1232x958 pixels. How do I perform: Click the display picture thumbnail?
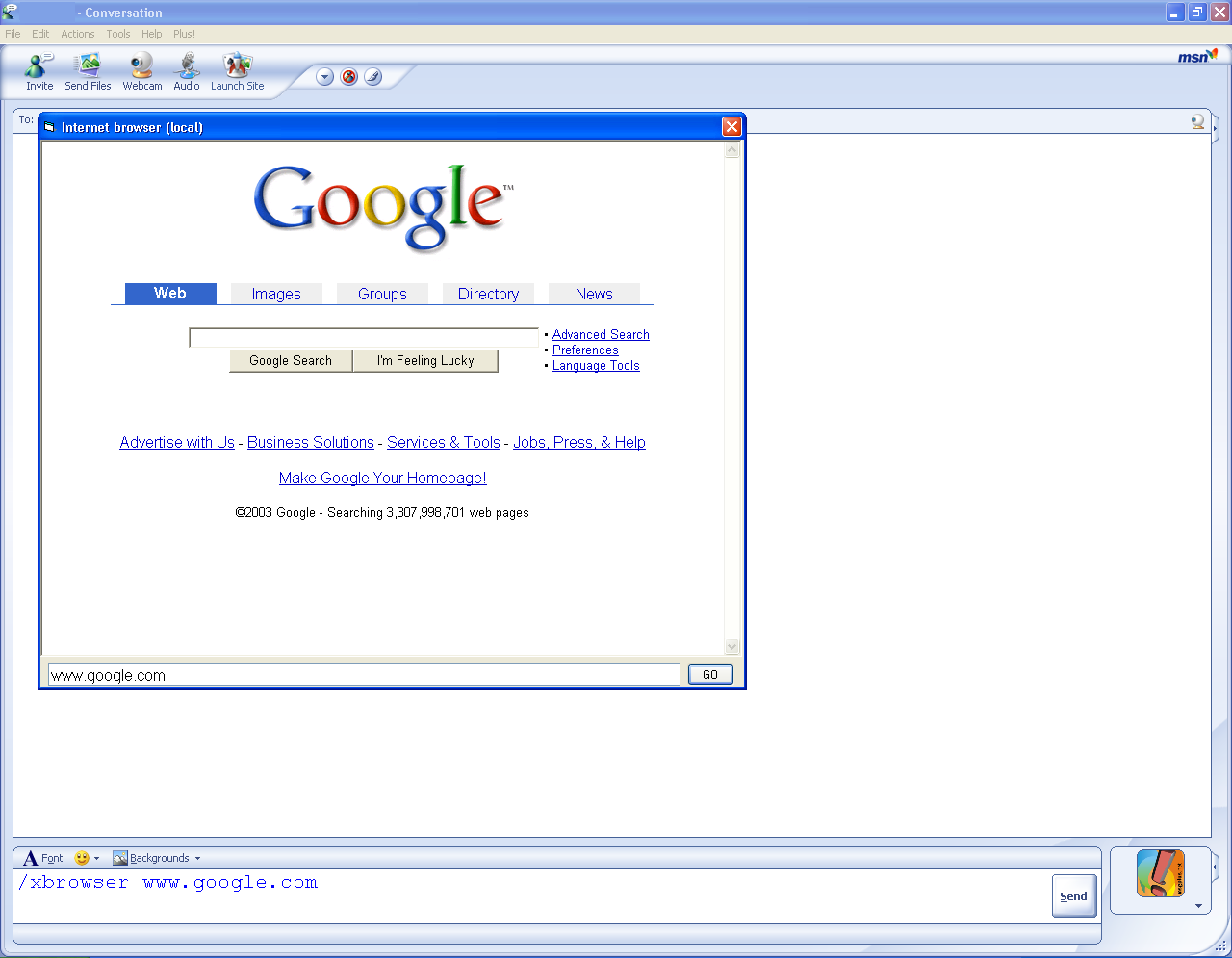pyautogui.click(x=1160, y=873)
